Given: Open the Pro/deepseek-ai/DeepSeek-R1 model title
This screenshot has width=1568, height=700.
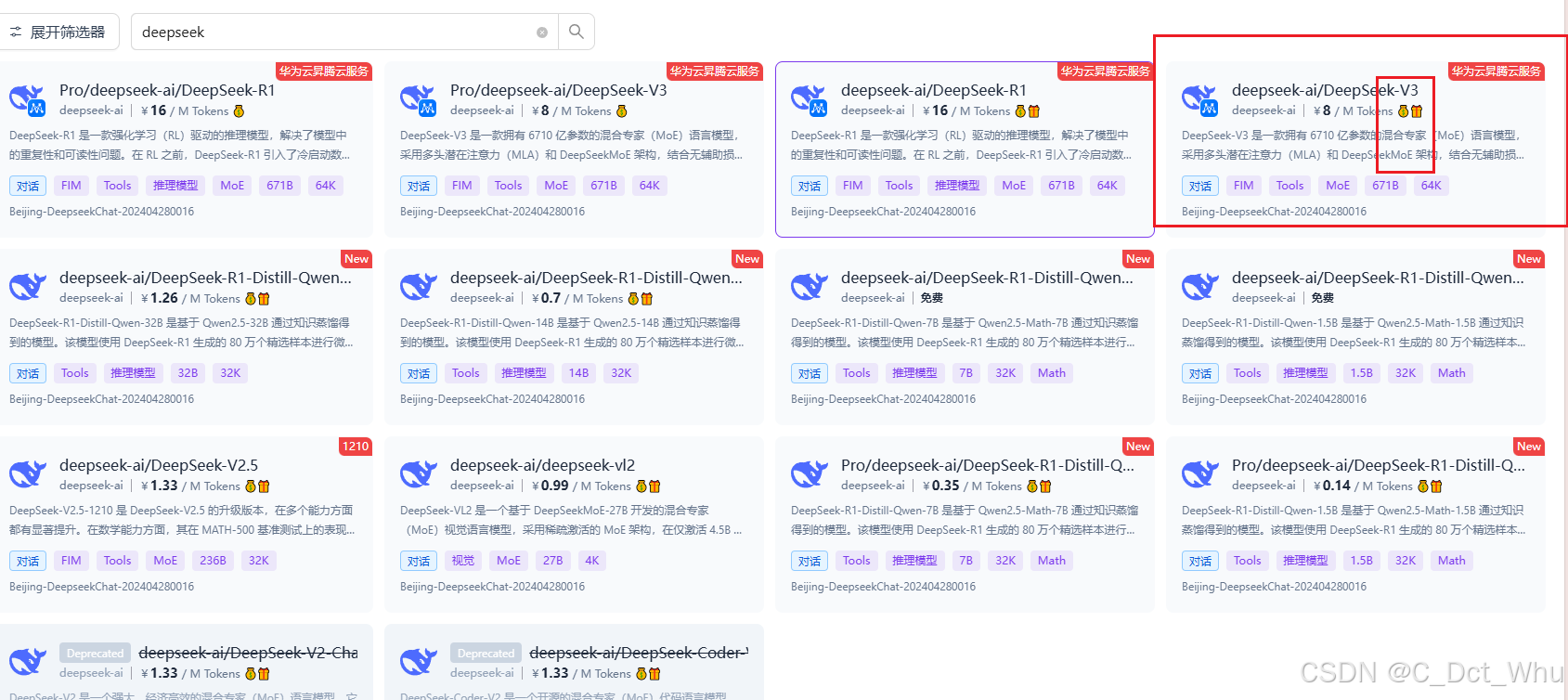Looking at the screenshot, I should (x=167, y=90).
